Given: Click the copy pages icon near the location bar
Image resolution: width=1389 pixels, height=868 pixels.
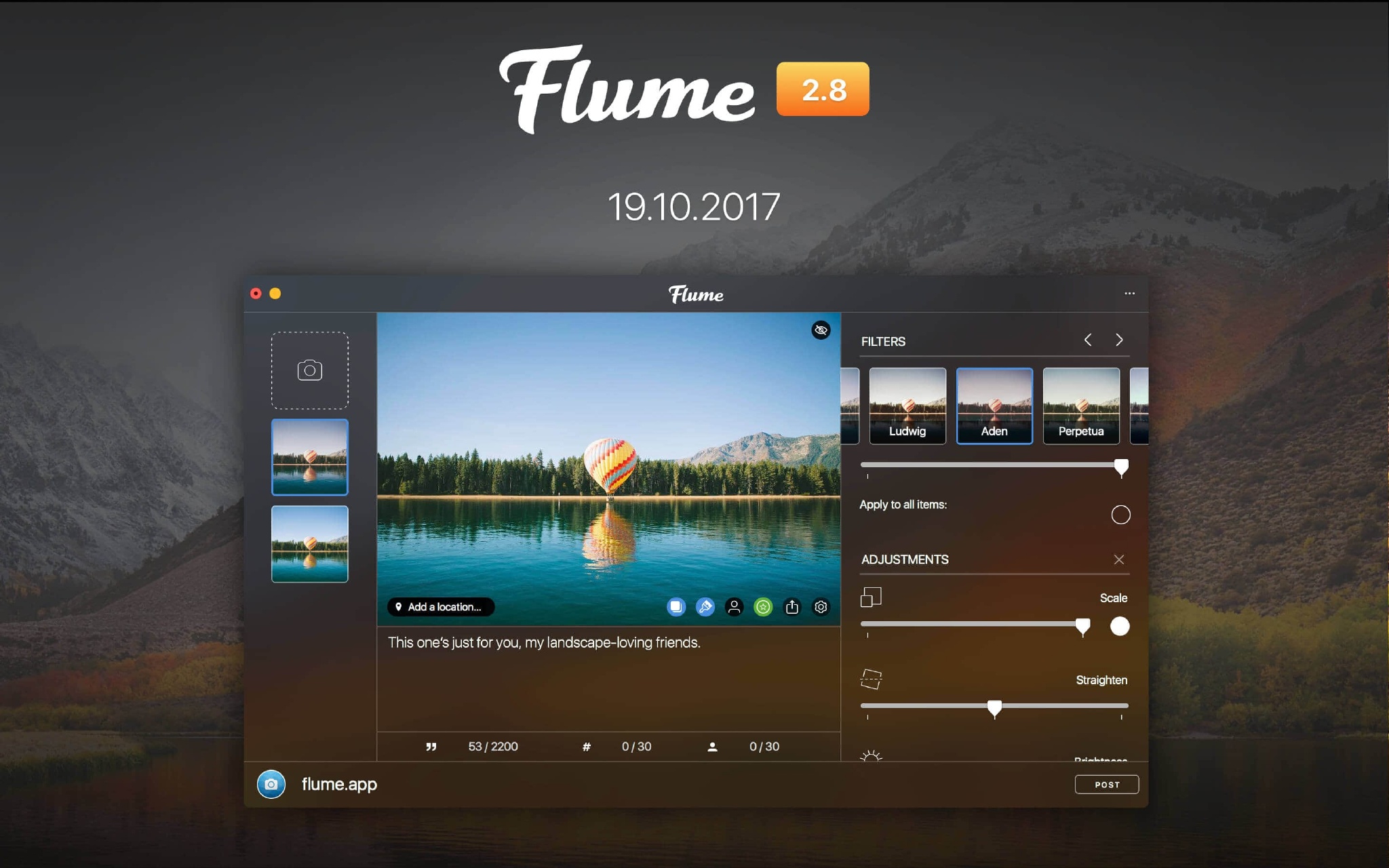Looking at the screenshot, I should click(676, 607).
